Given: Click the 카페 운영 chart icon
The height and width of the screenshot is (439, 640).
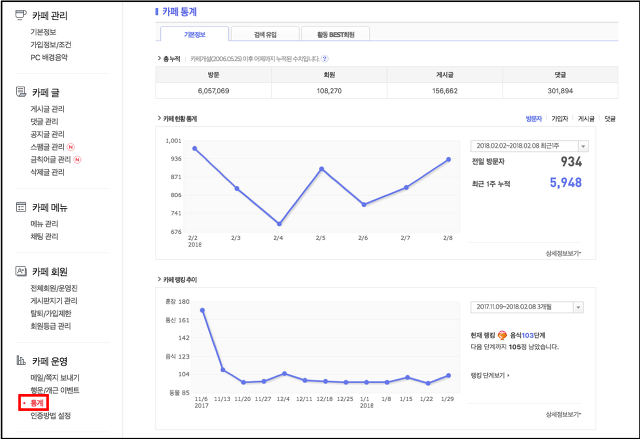Looking at the screenshot, I should 21,360.
